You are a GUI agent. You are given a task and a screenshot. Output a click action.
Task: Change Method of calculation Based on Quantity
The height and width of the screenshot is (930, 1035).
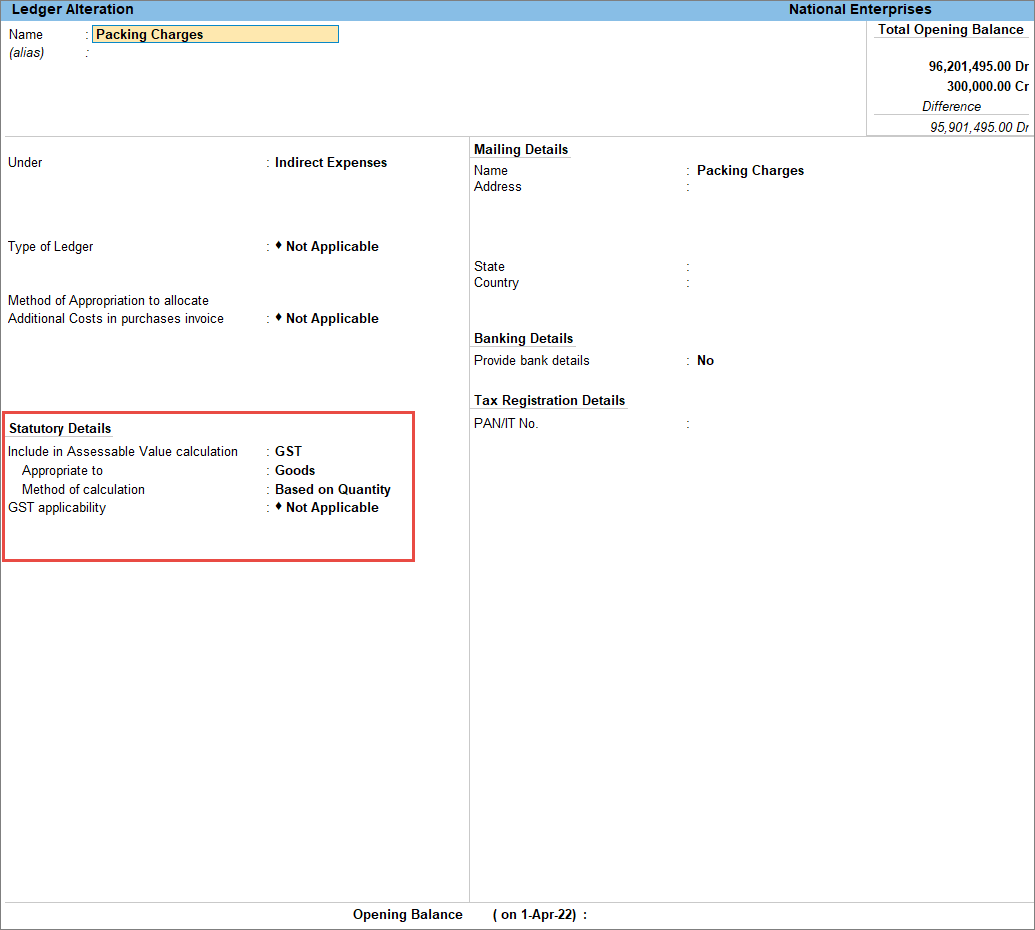click(333, 490)
